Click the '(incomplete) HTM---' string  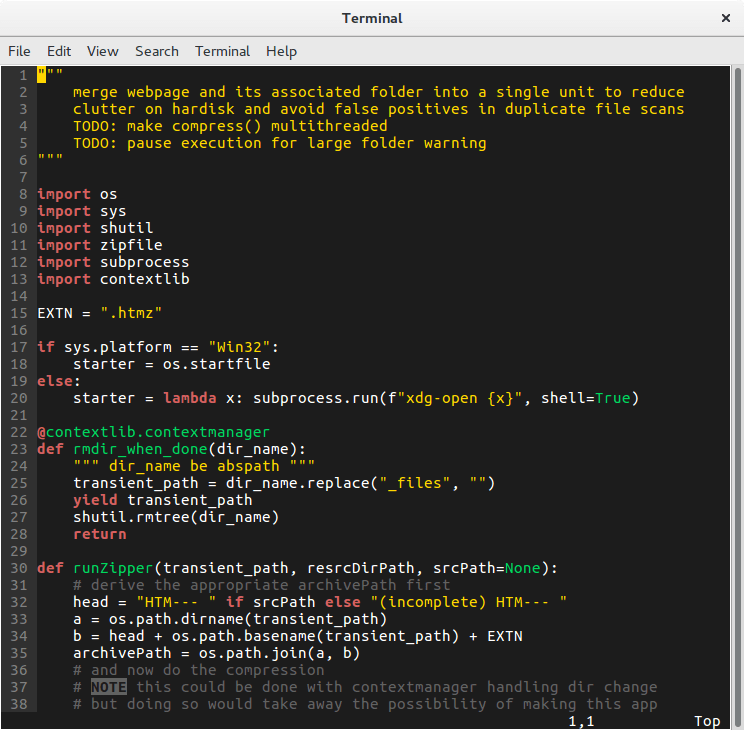point(469,602)
